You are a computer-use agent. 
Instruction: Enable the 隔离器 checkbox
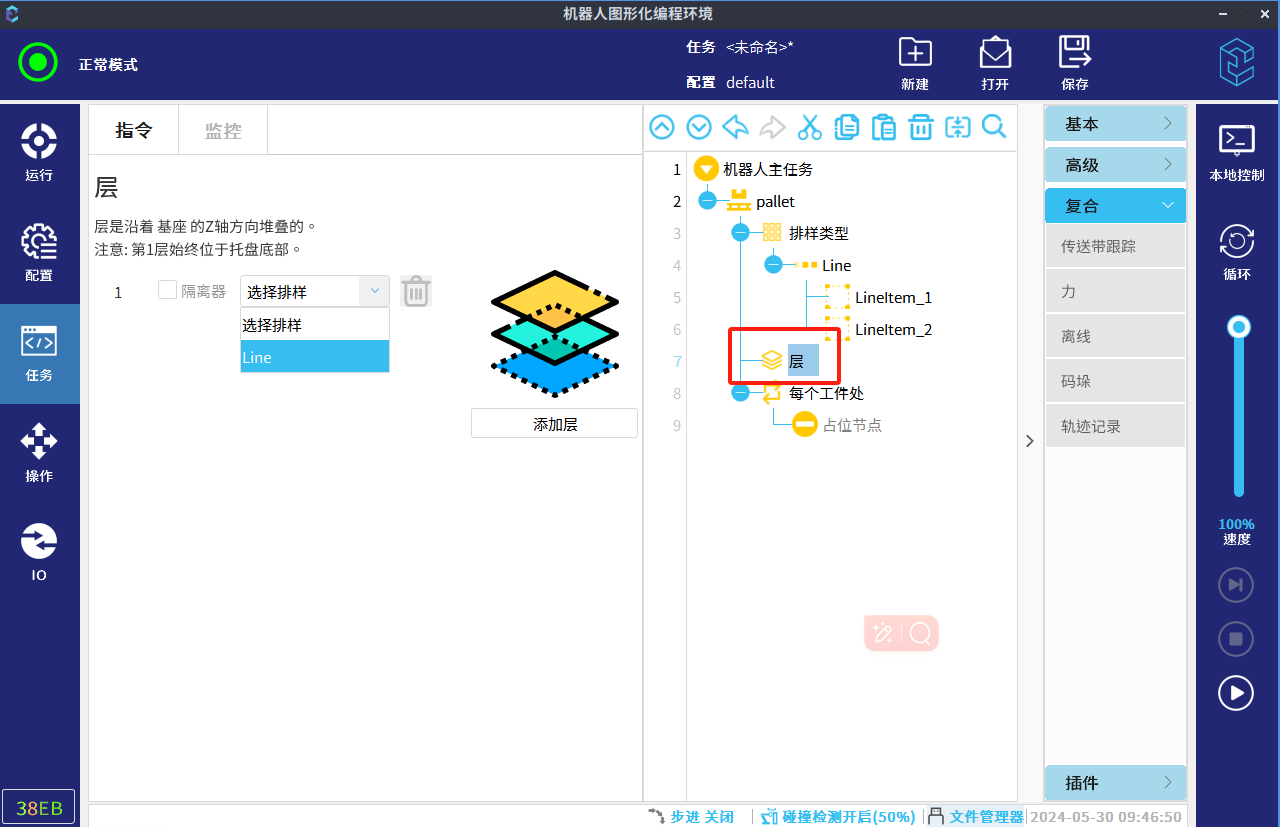[x=168, y=291]
